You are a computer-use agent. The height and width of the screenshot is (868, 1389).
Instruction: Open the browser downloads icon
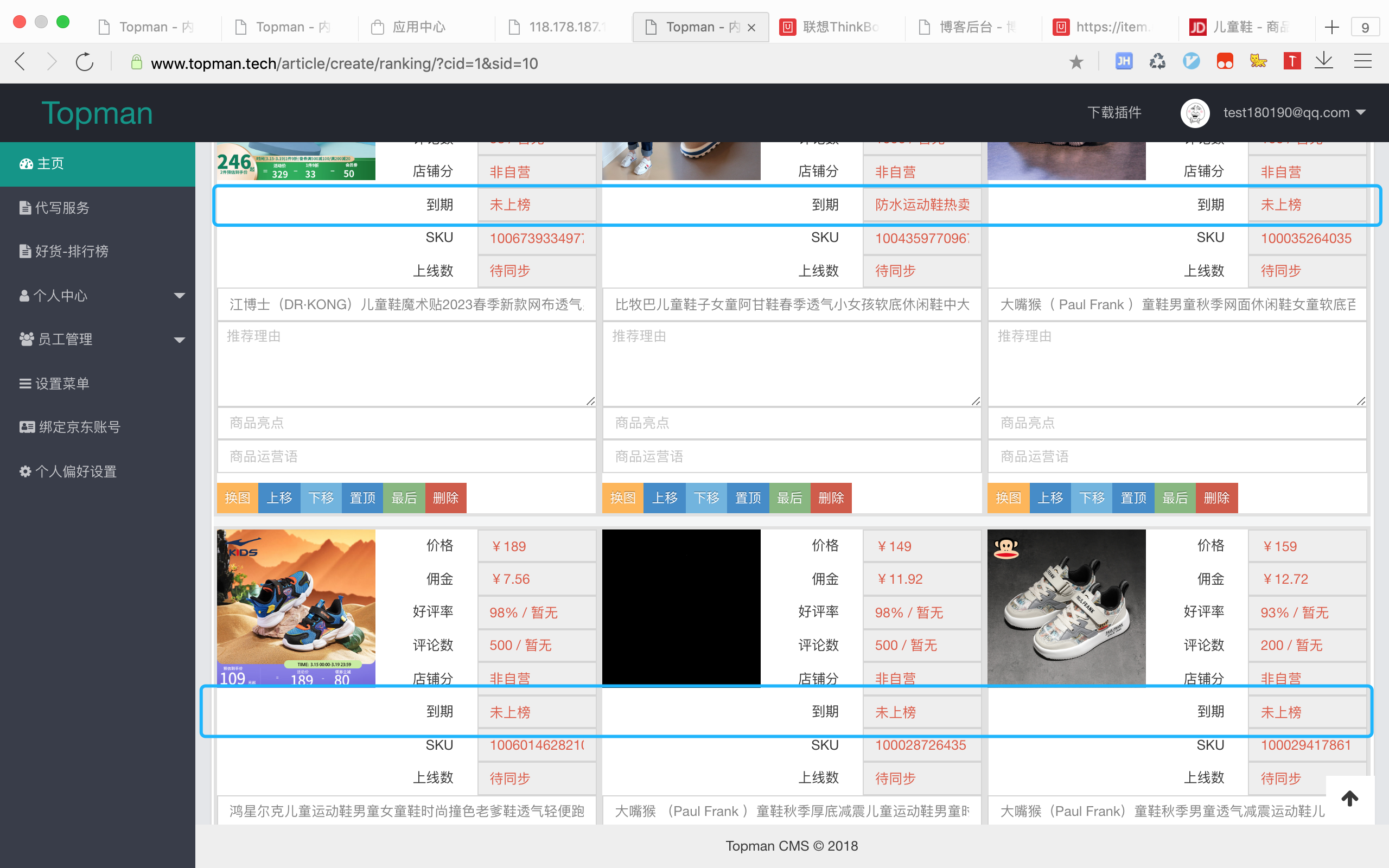pos(1323,61)
